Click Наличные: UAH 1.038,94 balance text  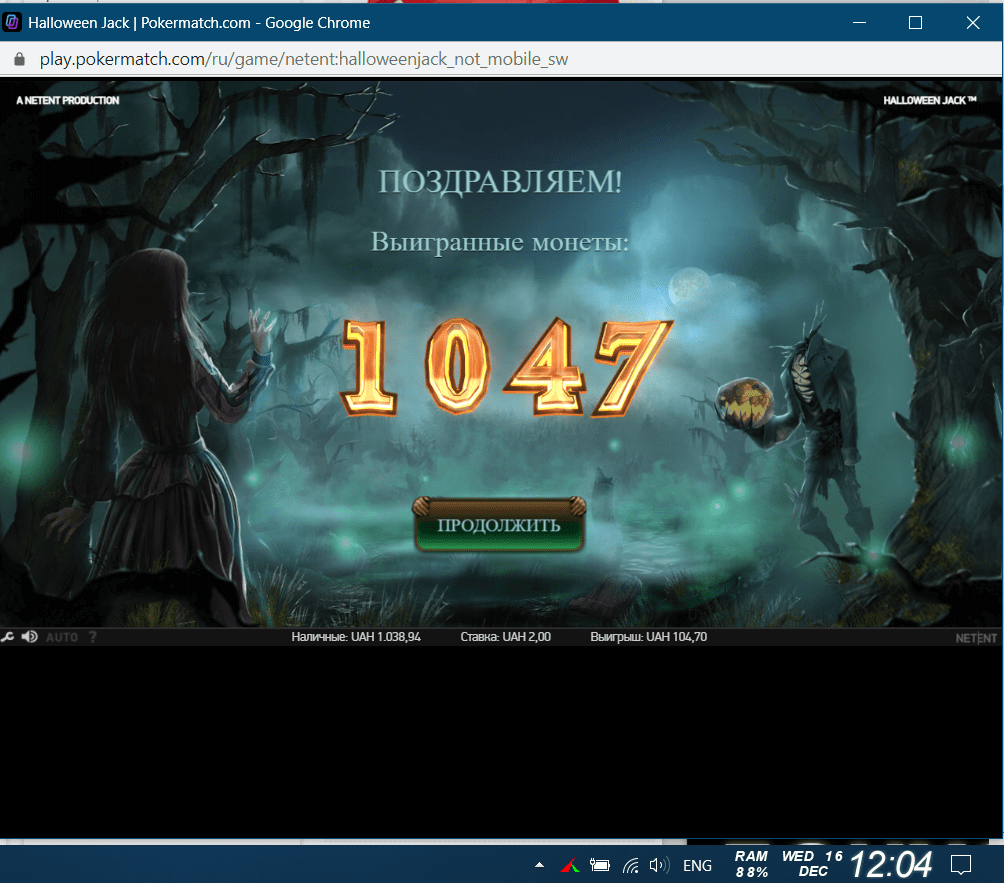pyautogui.click(x=356, y=637)
